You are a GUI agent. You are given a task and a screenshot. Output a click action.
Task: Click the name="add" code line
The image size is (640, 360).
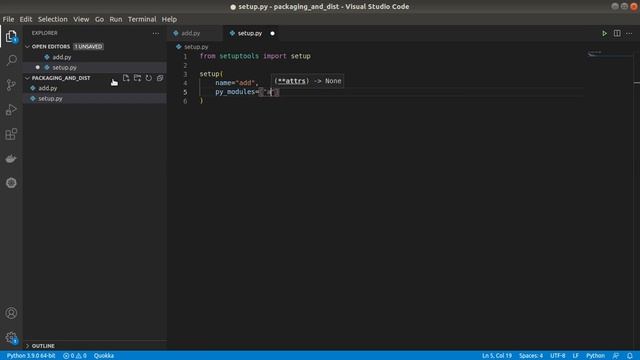237,83
